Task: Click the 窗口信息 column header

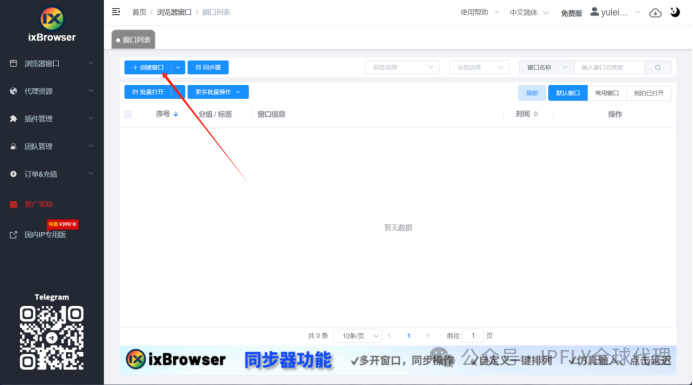Action: point(271,114)
